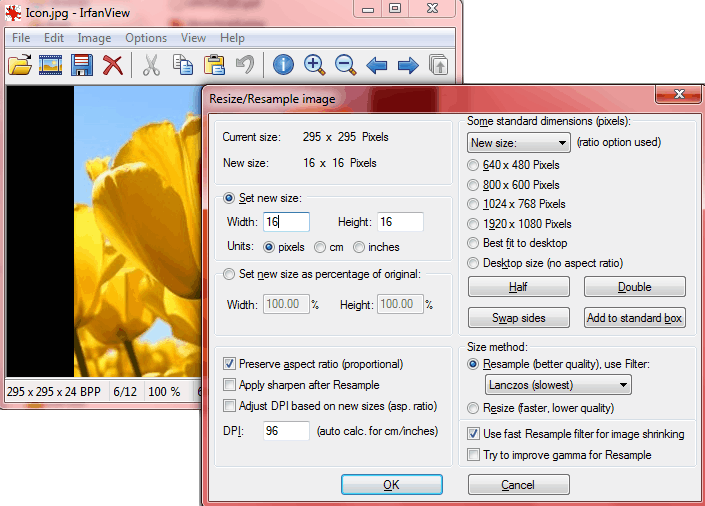
Task: Click the percentage Width 100.00 field
Action: point(286,304)
